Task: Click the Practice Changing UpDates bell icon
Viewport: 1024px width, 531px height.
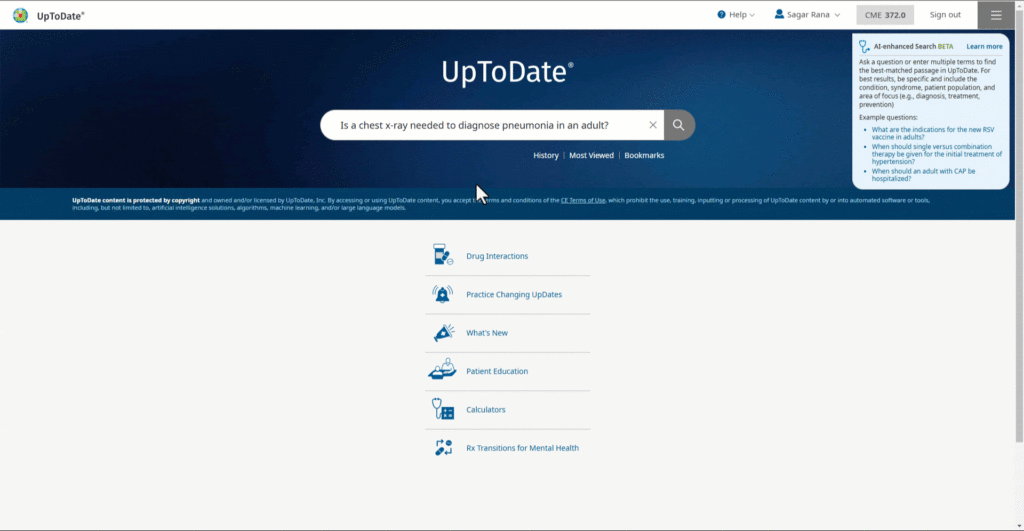Action: click(x=442, y=294)
